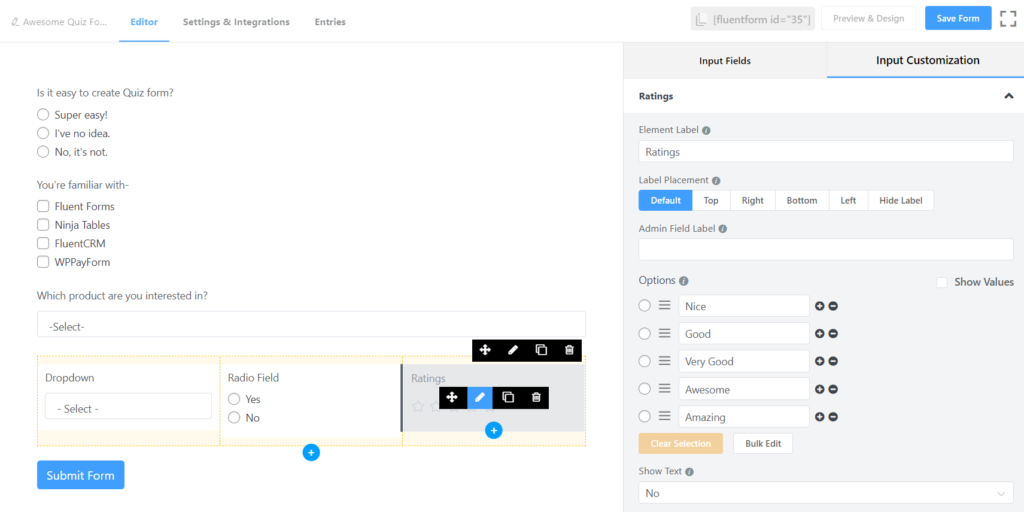
Task: Click the fluentform id="35" shortcode text
Action: [762, 20]
